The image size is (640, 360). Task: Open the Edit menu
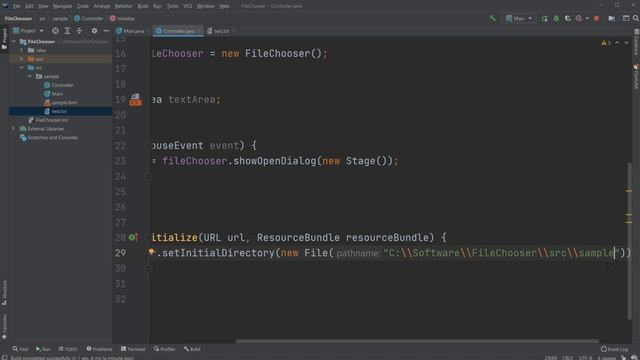[x=29, y=6]
